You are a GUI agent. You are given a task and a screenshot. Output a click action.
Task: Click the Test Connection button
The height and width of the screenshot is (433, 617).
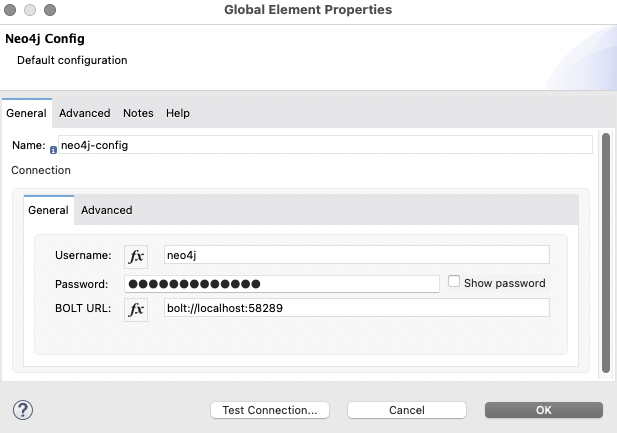click(x=270, y=410)
